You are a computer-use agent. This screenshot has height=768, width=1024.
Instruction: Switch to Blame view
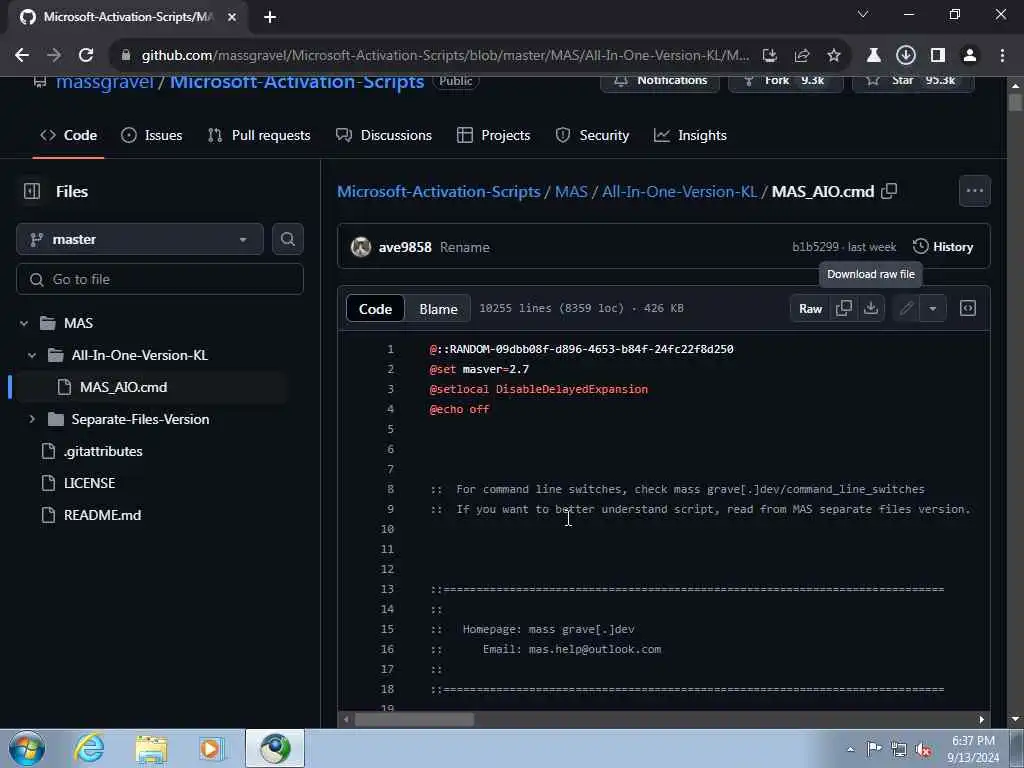[x=438, y=308]
